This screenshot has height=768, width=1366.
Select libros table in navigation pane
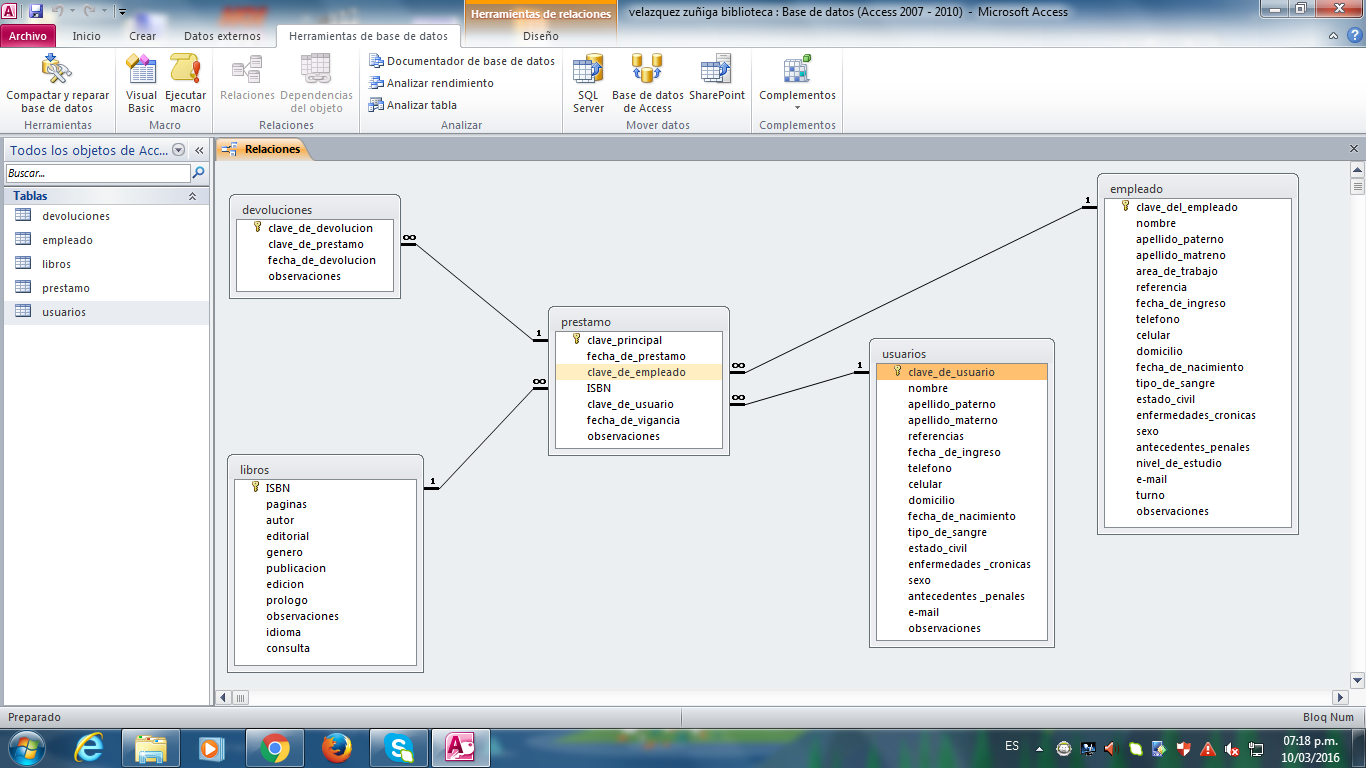coord(106,264)
